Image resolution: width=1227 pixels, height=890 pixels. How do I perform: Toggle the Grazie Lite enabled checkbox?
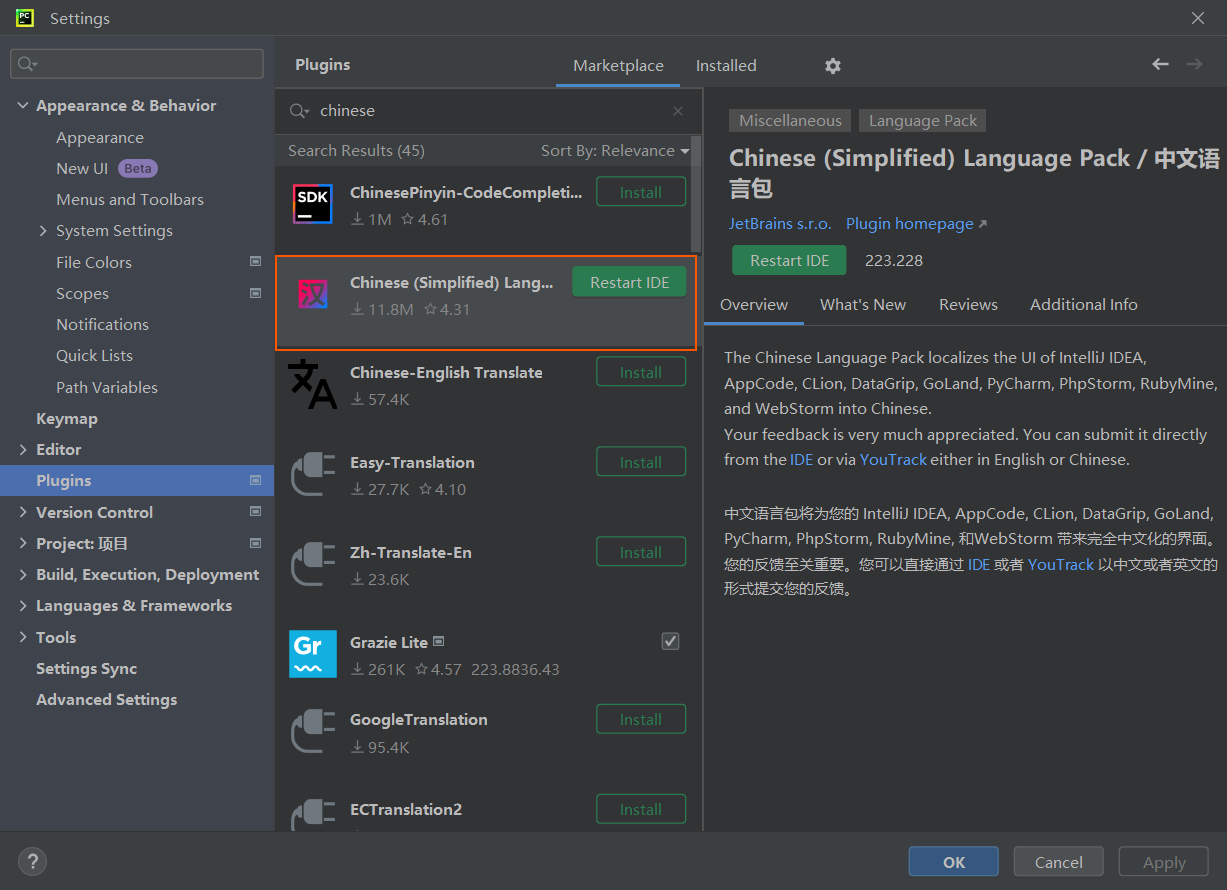(x=671, y=641)
